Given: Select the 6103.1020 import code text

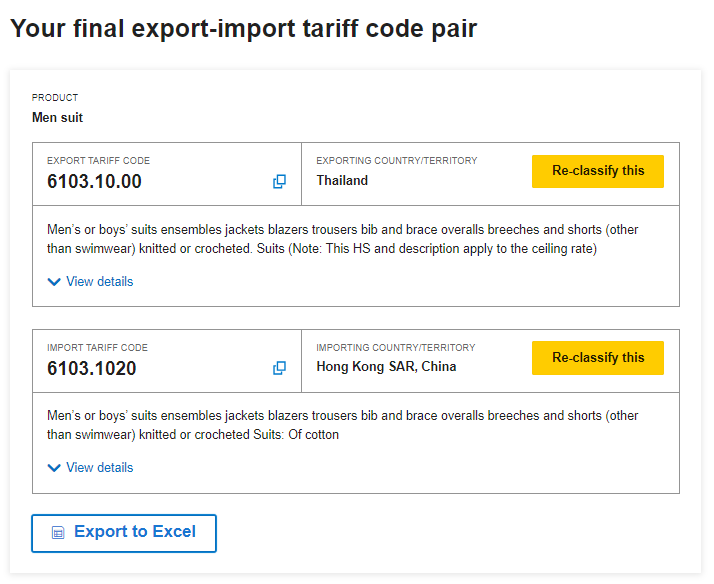Looking at the screenshot, I should coord(92,368).
